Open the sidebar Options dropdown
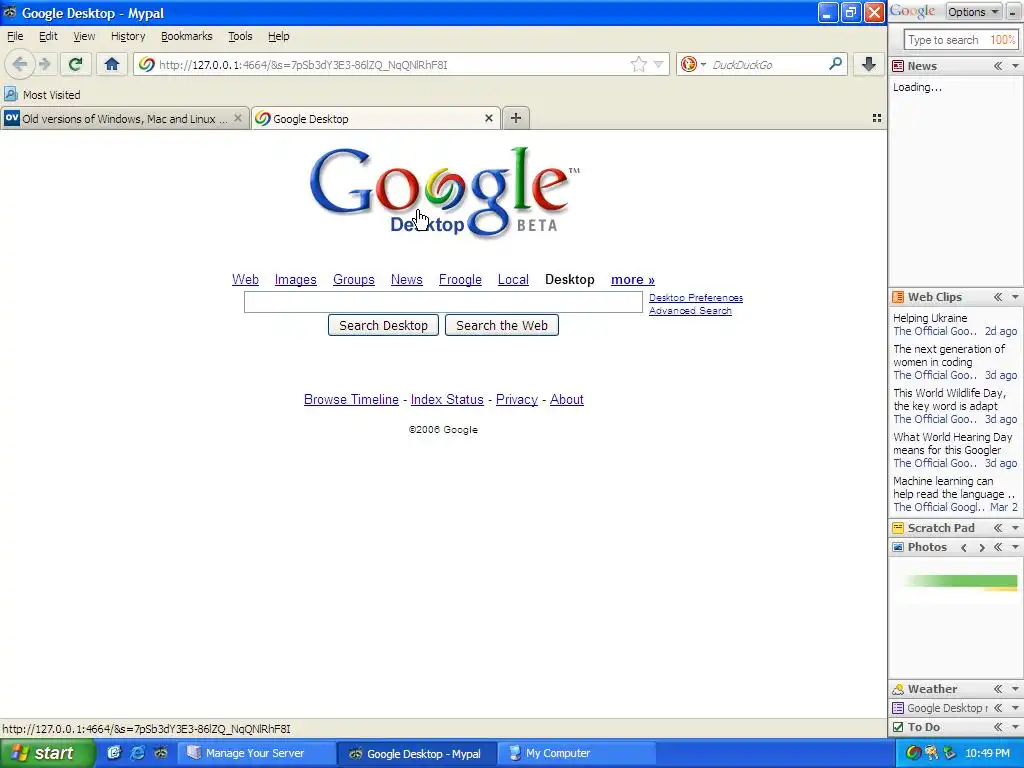 (974, 12)
